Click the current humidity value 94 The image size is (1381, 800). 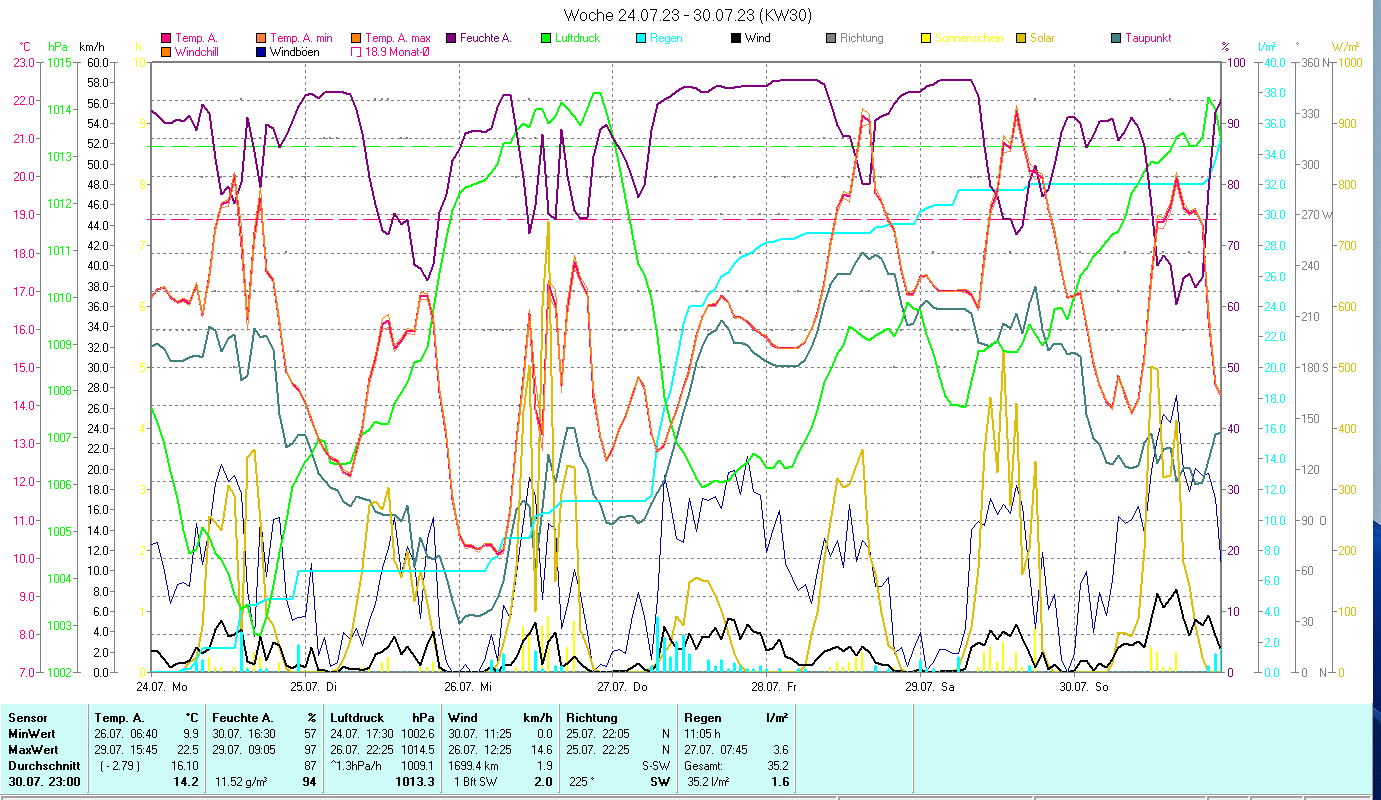point(309,782)
